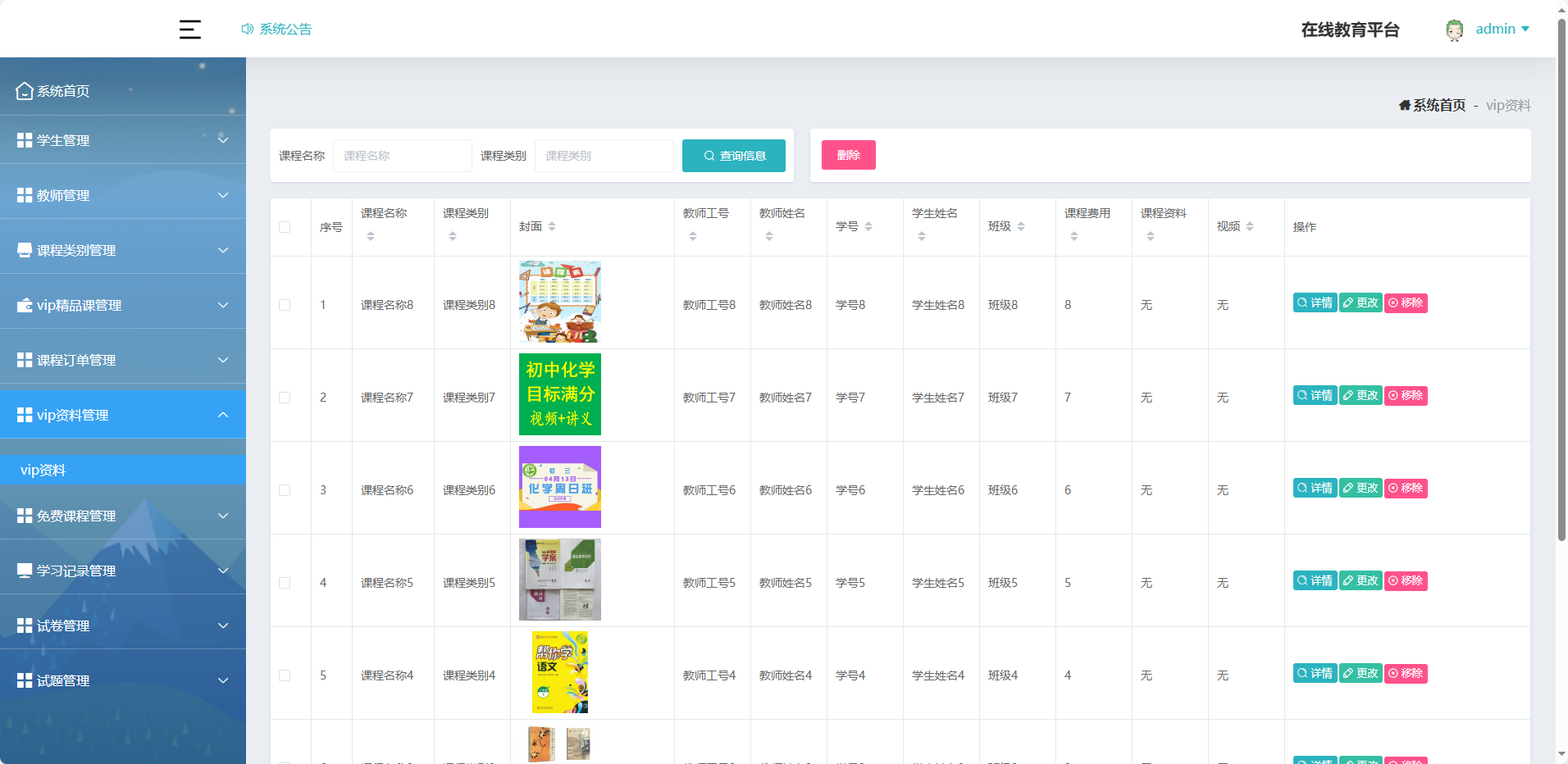Sort by 视频 column sort arrows
Viewport: 1568px width, 764px height.
pyautogui.click(x=1250, y=226)
